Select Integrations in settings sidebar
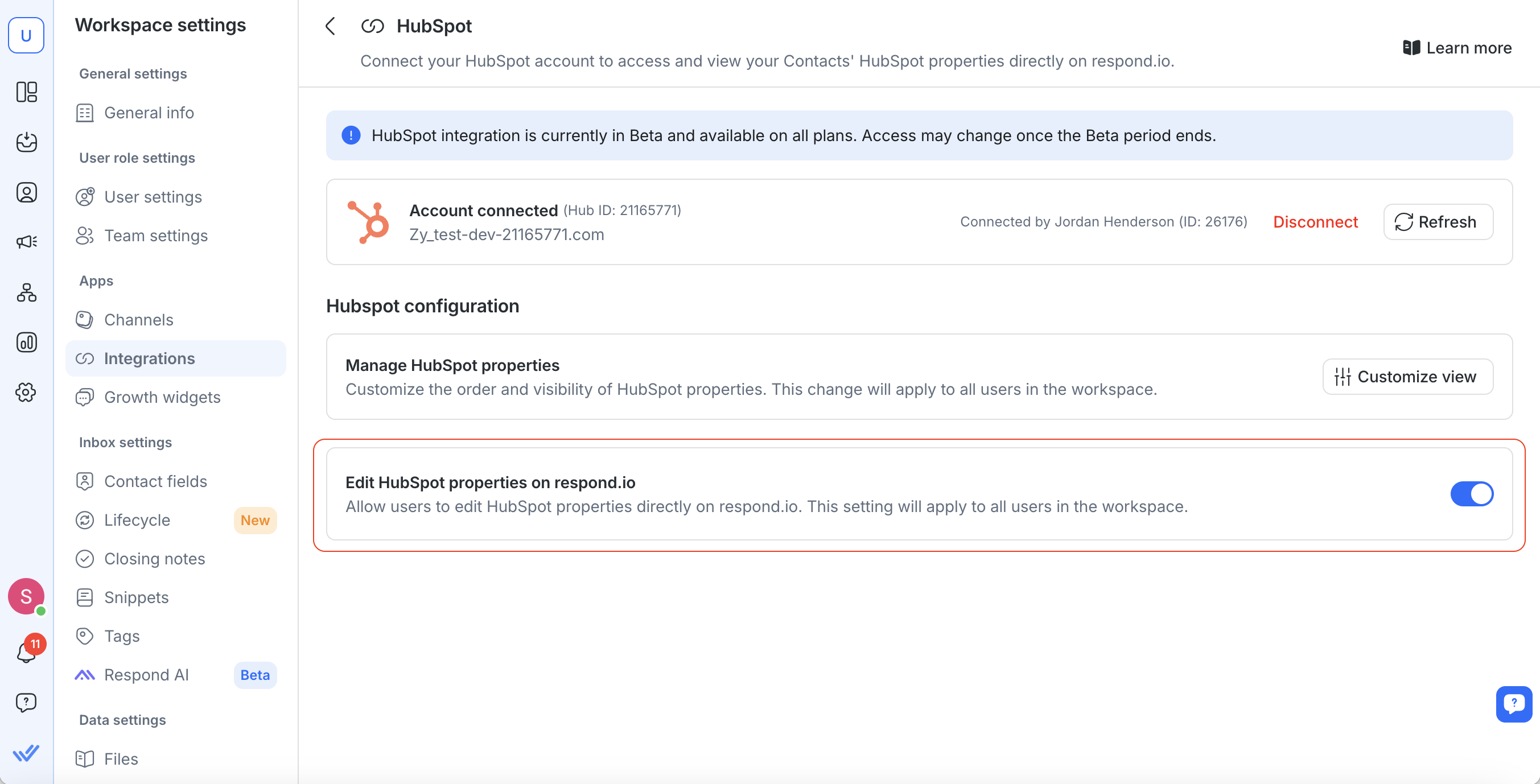 click(150, 358)
